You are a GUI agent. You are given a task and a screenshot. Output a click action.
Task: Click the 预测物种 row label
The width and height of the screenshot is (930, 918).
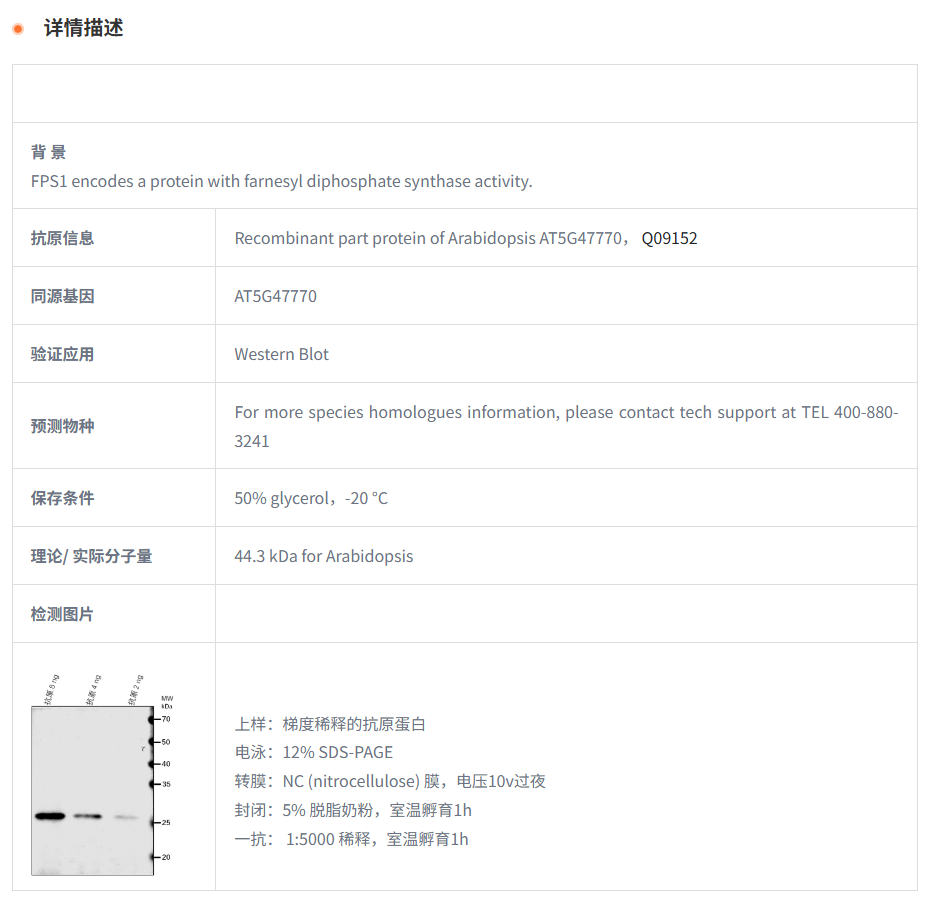coord(62,426)
